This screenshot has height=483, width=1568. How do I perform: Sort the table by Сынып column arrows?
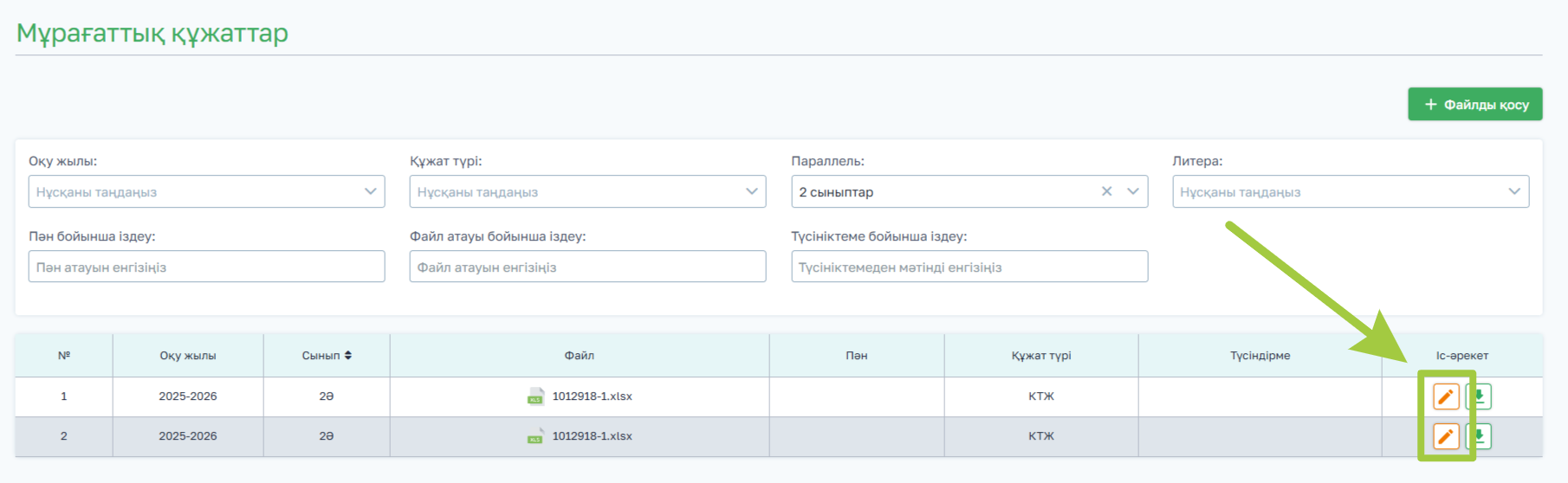coord(348,356)
